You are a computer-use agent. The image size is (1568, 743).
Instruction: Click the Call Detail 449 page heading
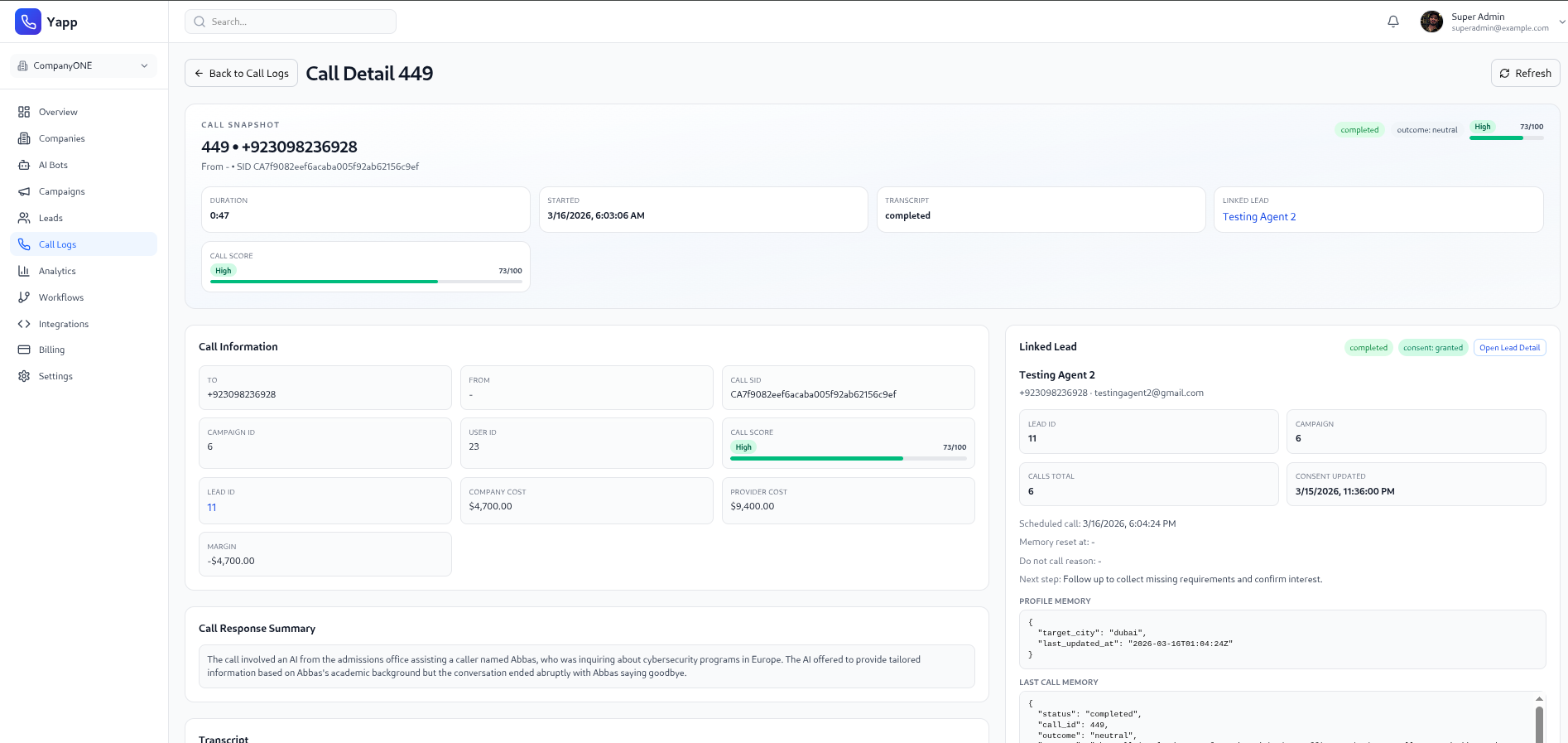(369, 73)
